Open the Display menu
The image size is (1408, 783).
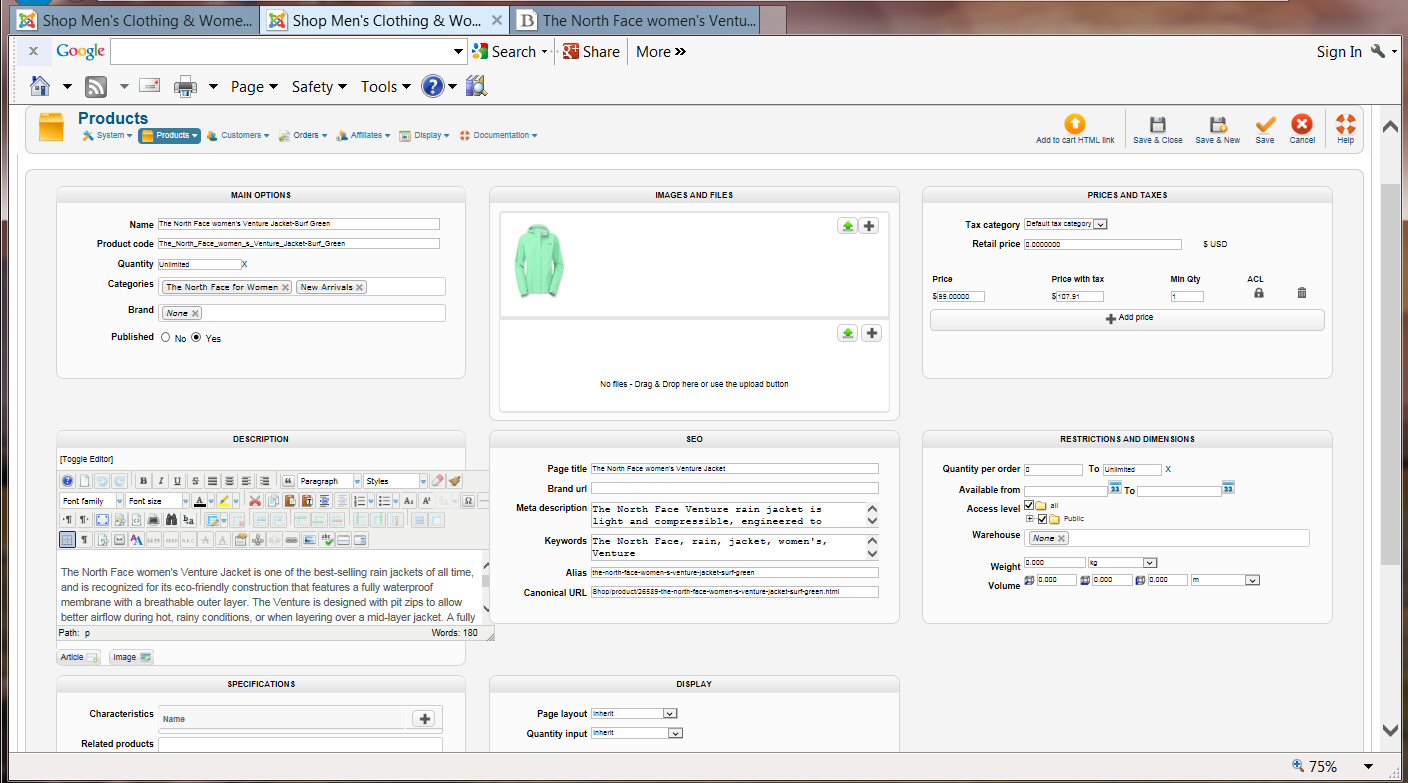tap(425, 136)
